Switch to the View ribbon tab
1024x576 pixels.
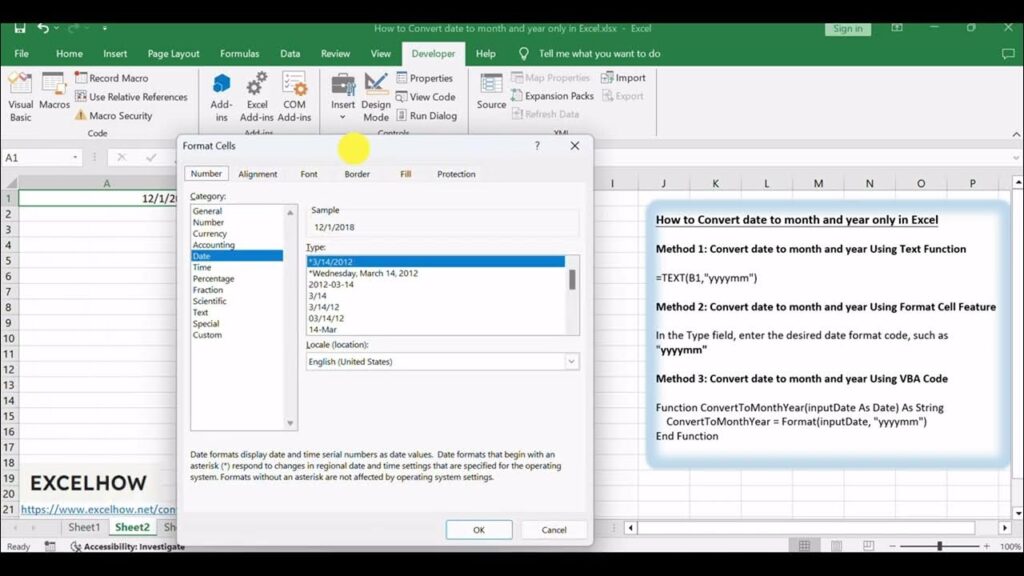point(381,54)
